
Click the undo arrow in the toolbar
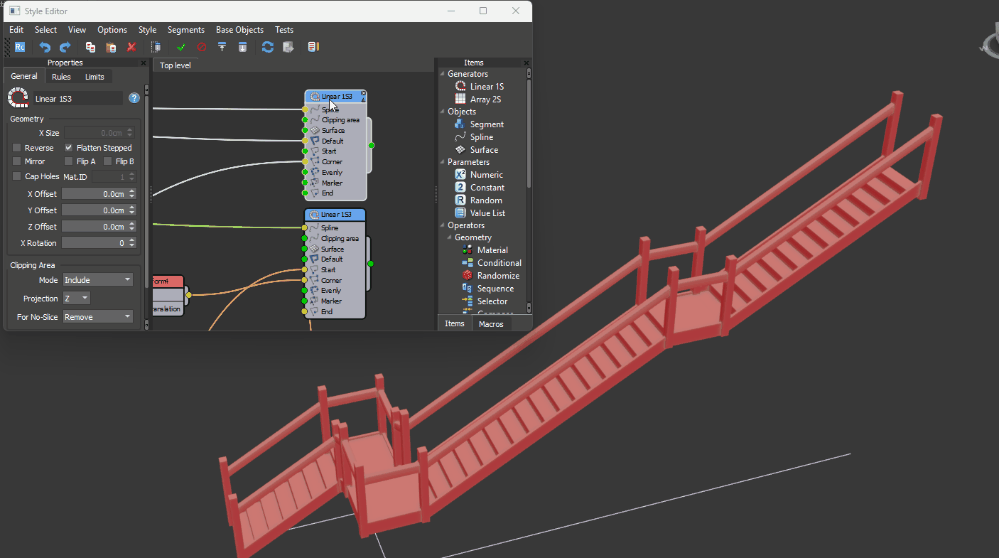pyautogui.click(x=45, y=47)
